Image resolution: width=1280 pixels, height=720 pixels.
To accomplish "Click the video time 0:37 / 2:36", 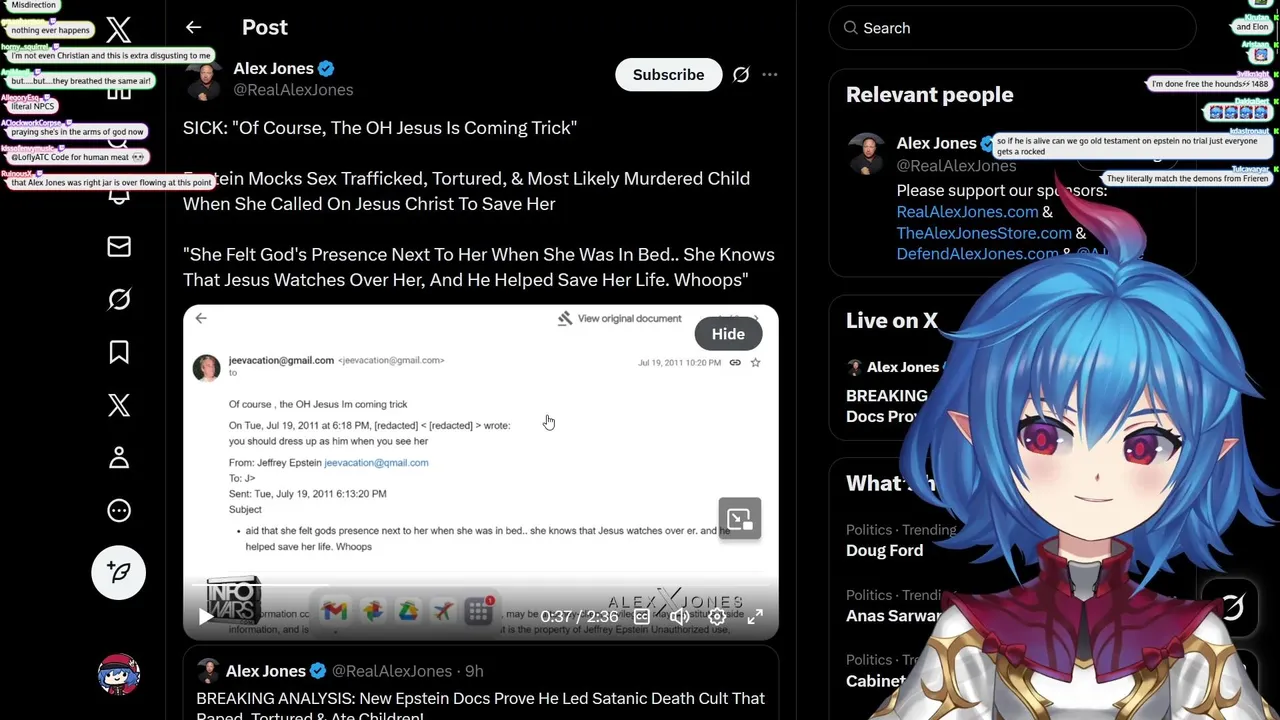I will pyautogui.click(x=579, y=617).
